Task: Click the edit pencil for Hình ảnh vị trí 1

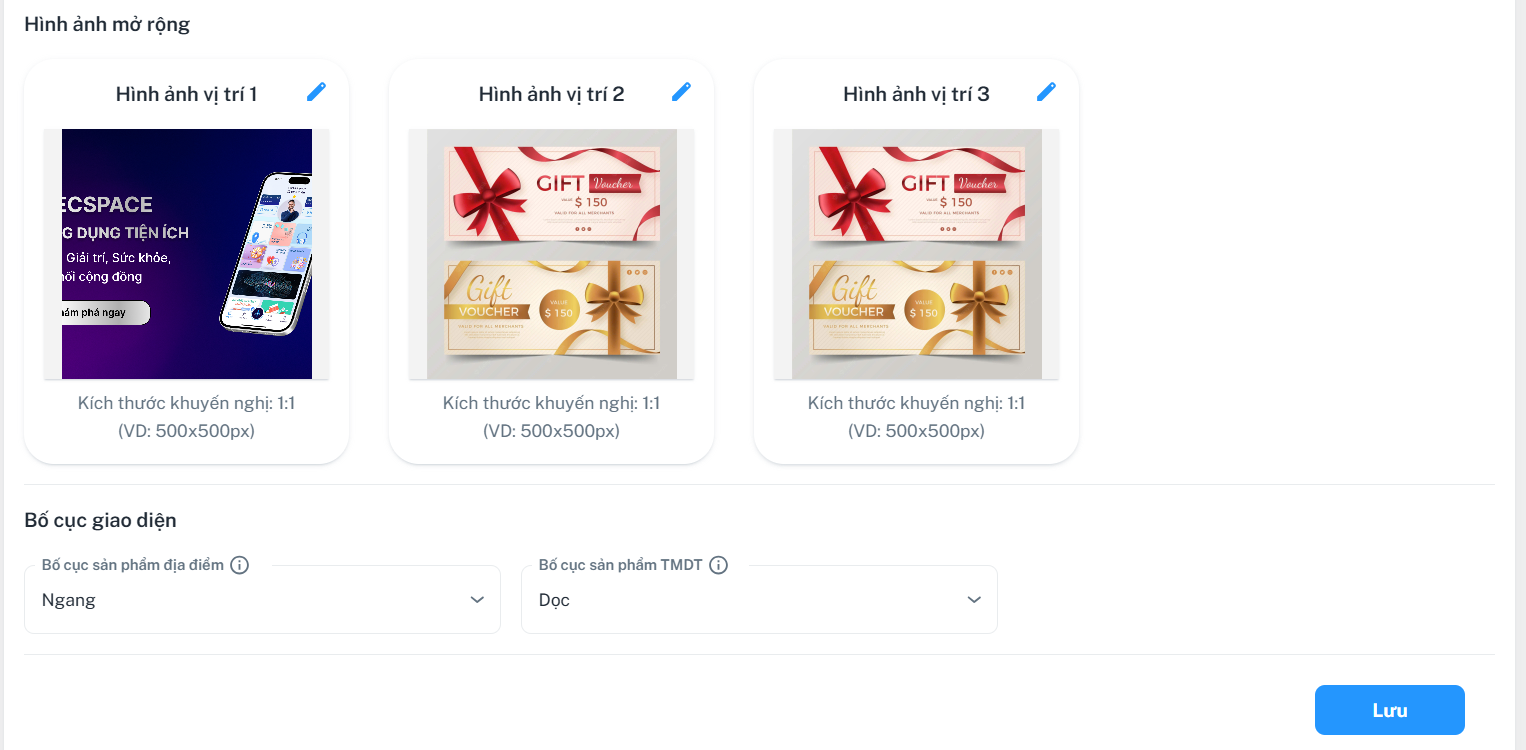Action: point(316,92)
